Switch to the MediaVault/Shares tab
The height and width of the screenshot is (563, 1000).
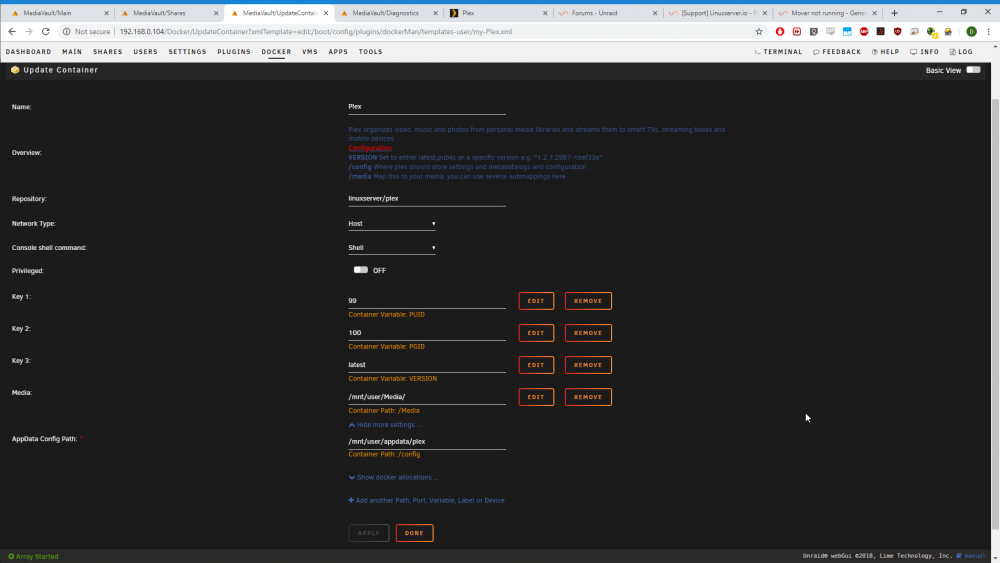[168, 13]
